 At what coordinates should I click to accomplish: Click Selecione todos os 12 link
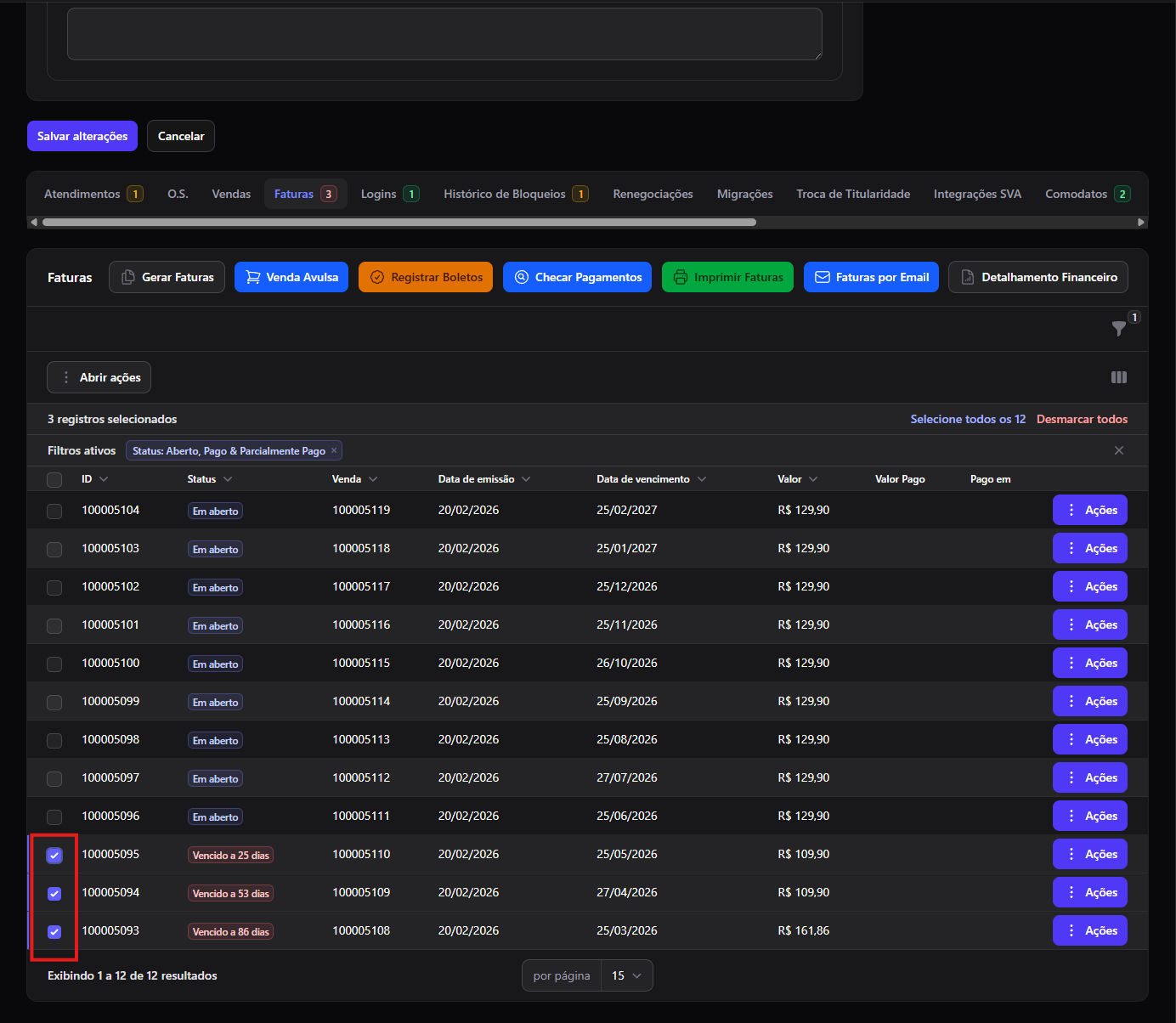968,419
